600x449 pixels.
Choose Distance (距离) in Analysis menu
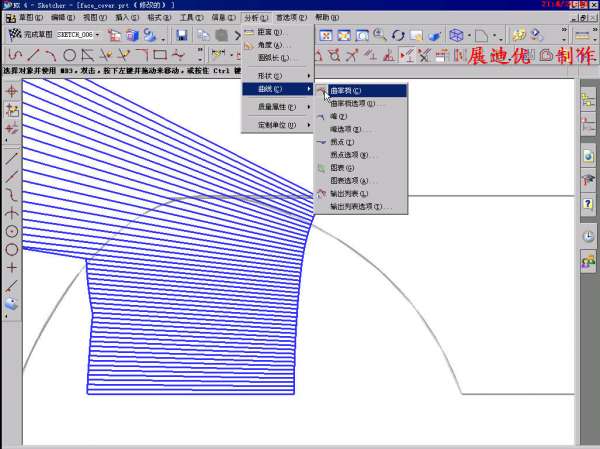270,32
